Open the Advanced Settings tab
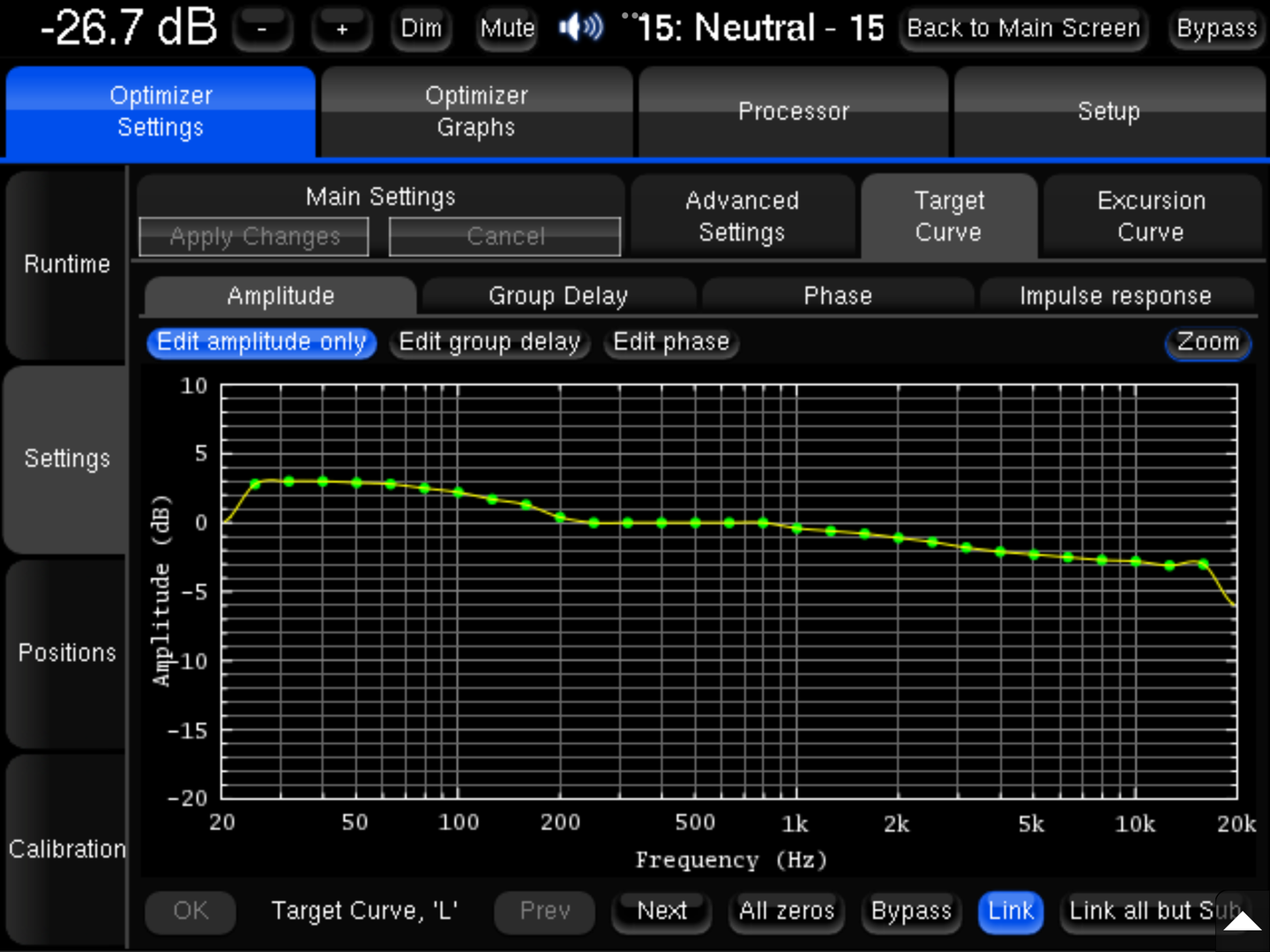Screen dimensions: 1270x952 (x=742, y=217)
